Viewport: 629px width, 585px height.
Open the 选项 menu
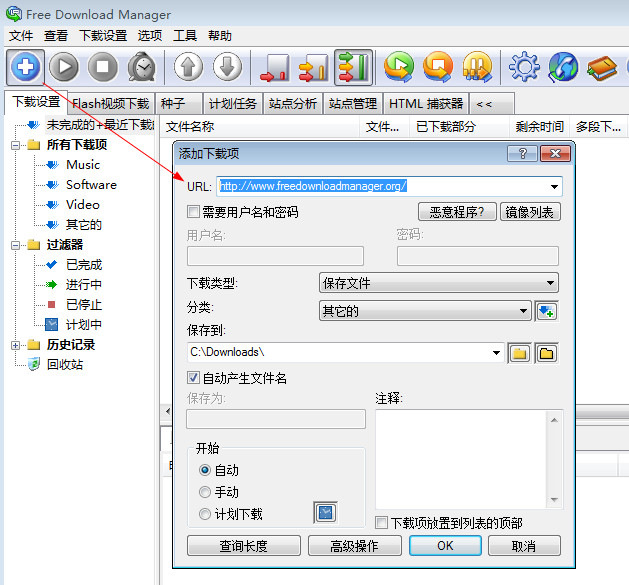pyautogui.click(x=150, y=36)
